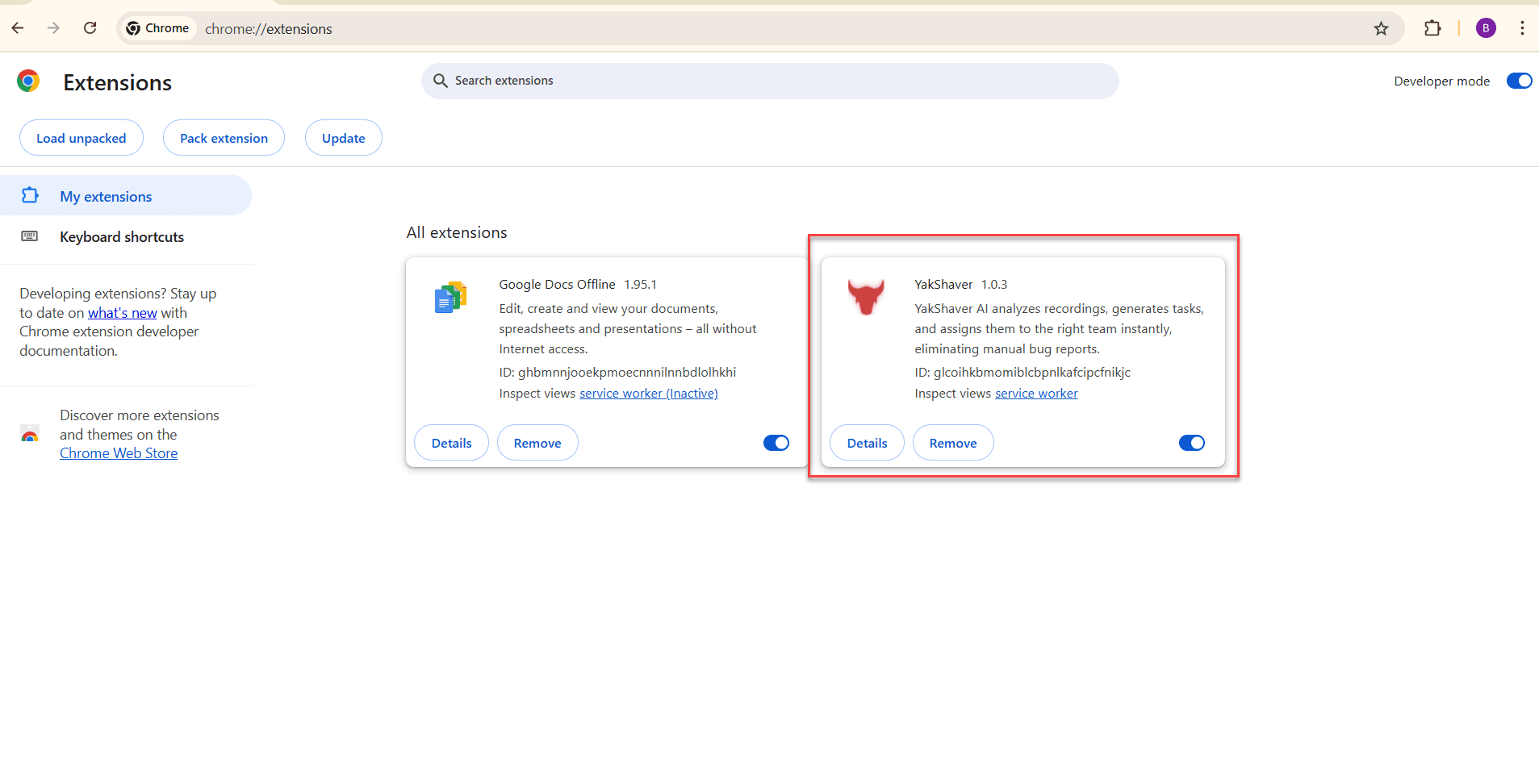Open Chrome's three-dot menu
The image size is (1539, 784).
pos(1521,28)
